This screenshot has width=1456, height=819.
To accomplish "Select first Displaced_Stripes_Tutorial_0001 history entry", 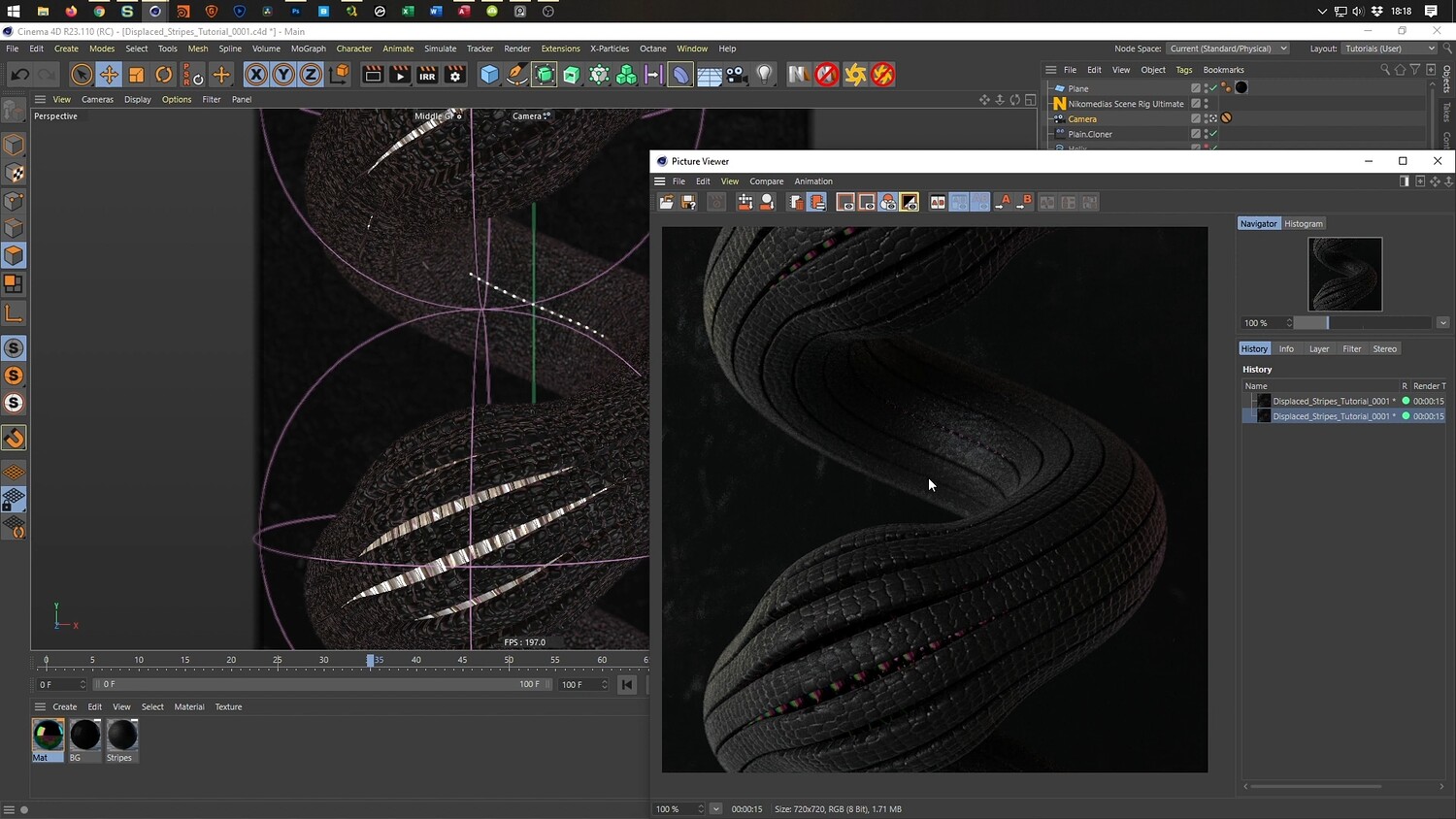I will pos(1330,401).
